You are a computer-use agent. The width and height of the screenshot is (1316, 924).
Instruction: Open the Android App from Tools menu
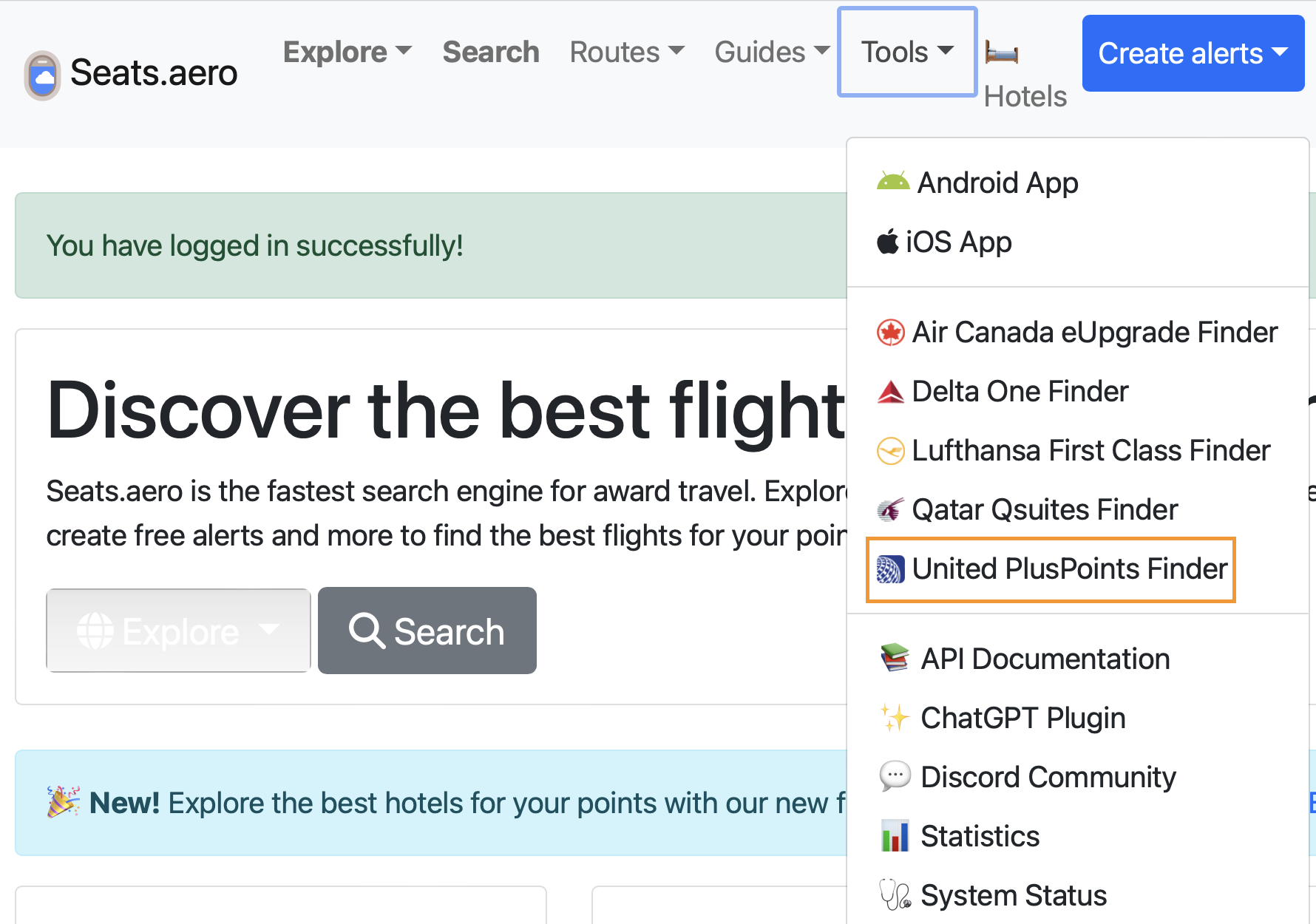(893, 182)
